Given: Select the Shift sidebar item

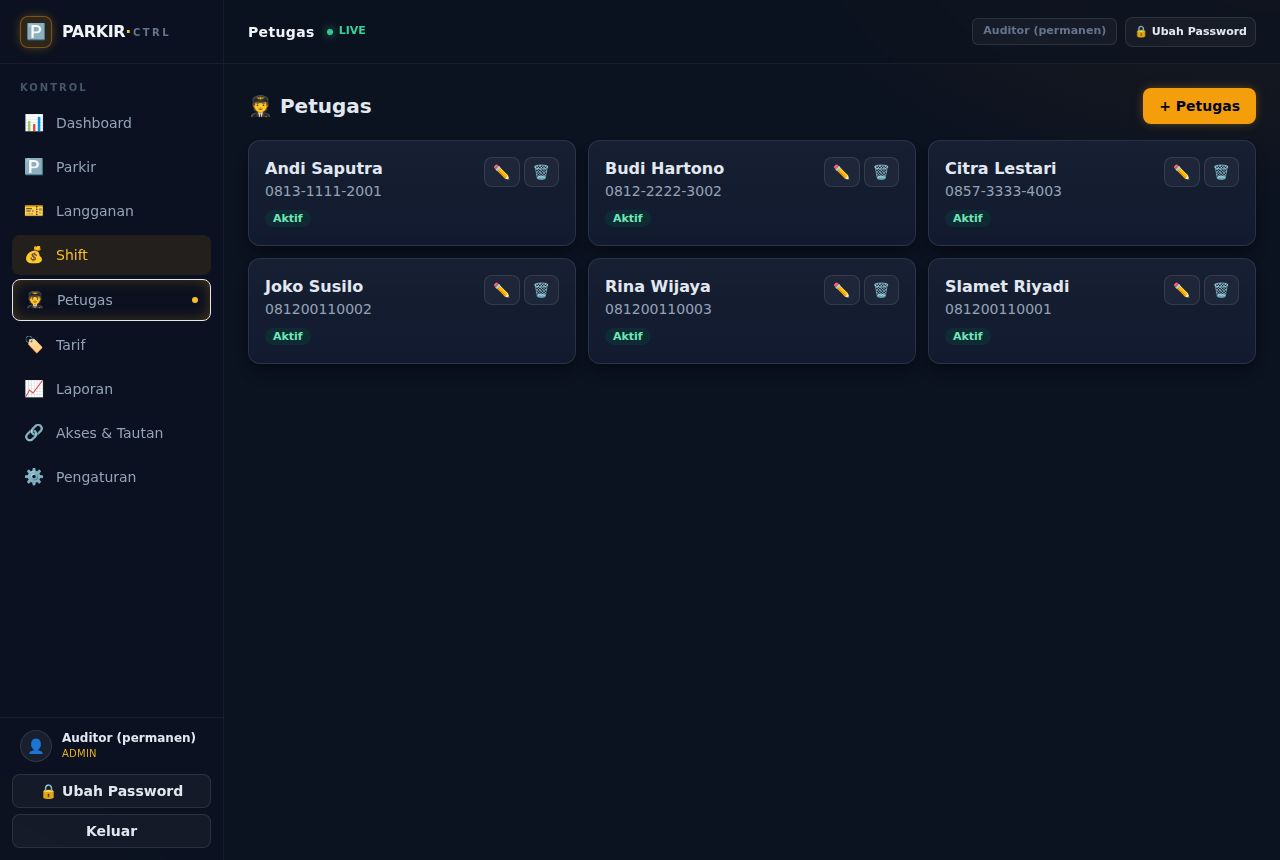Looking at the screenshot, I should [x=111, y=255].
